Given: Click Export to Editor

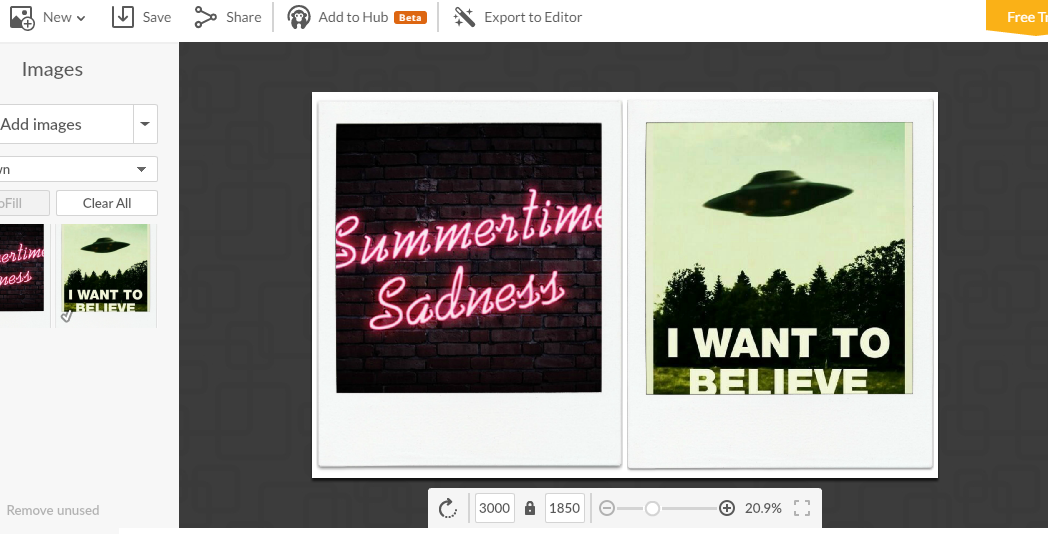Looking at the screenshot, I should point(533,17).
